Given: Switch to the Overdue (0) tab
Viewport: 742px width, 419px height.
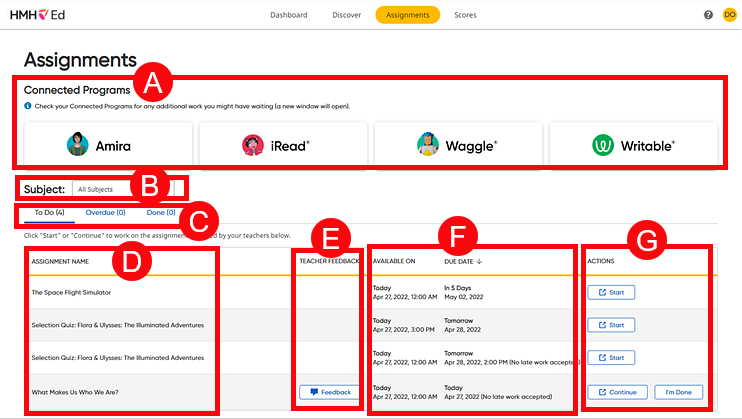Looking at the screenshot, I should pyautogui.click(x=106, y=213).
